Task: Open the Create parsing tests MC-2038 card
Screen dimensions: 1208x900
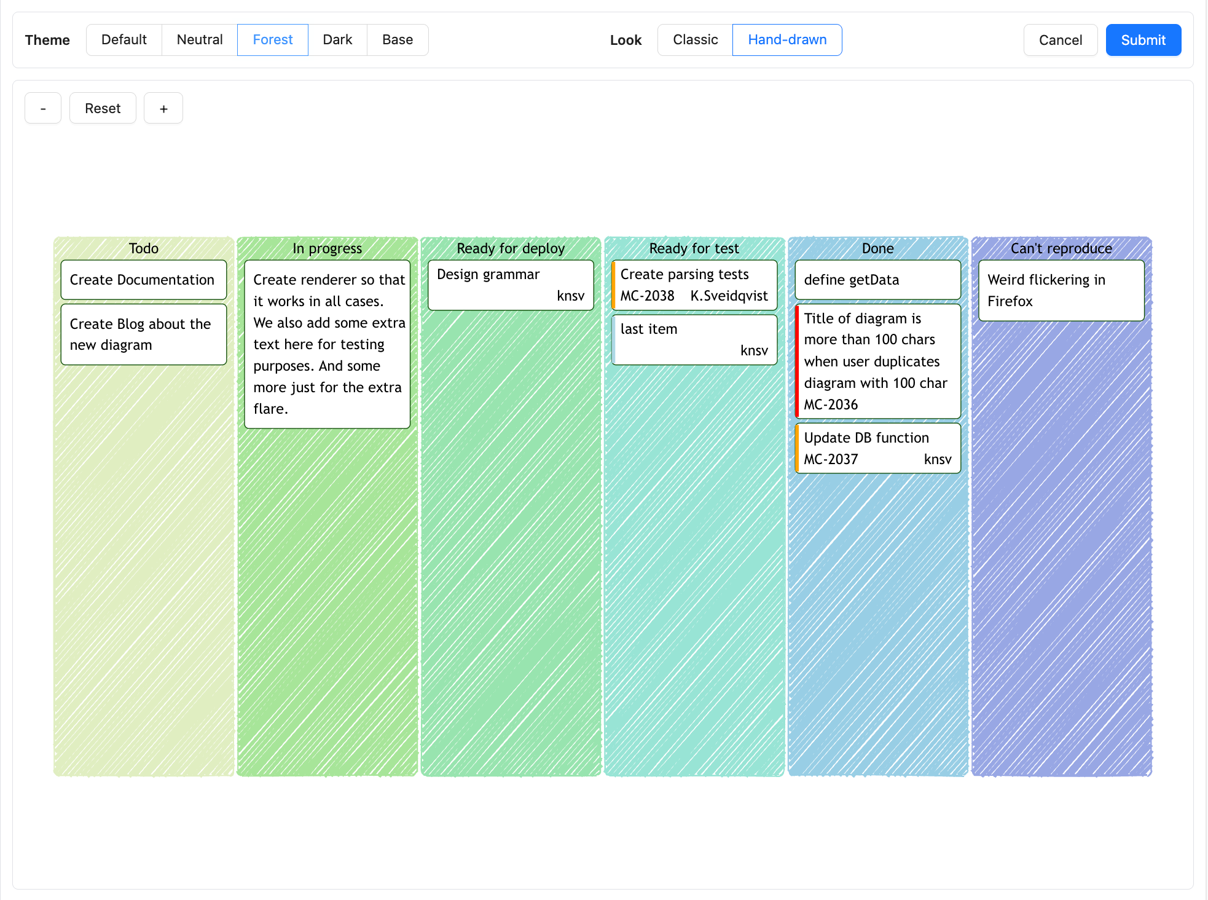Action: 694,285
